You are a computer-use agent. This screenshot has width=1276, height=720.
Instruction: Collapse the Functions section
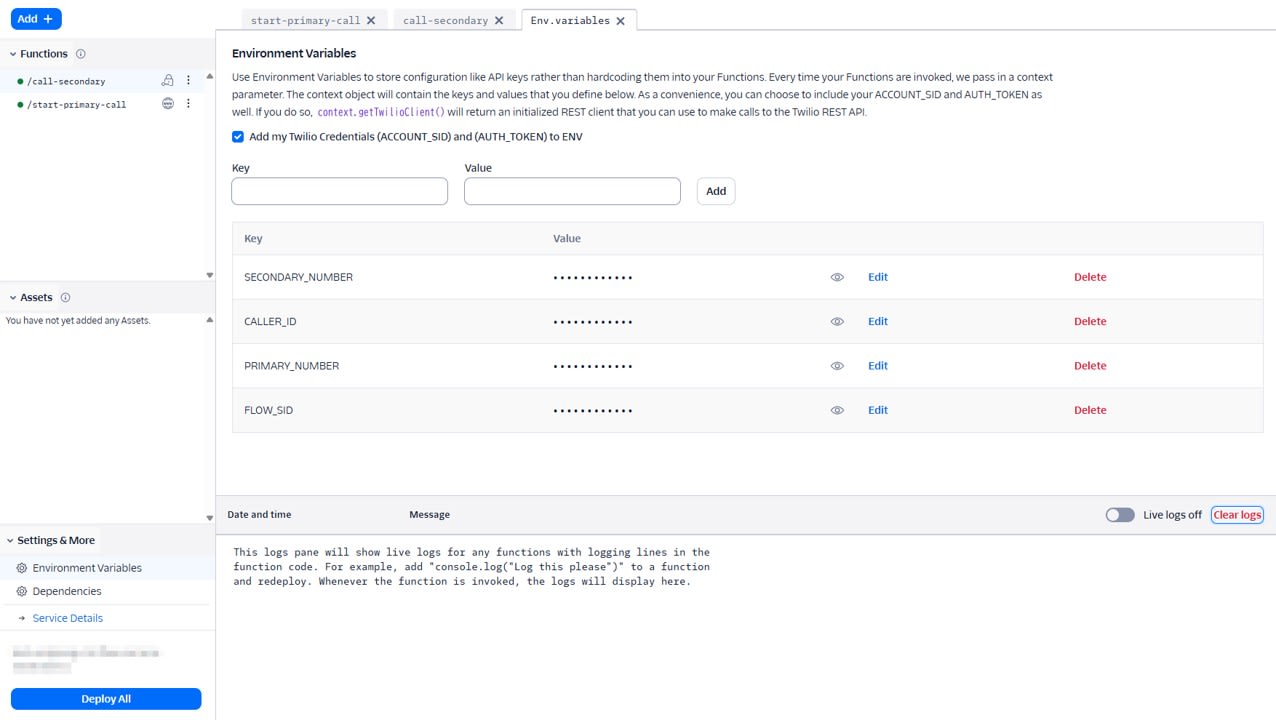point(13,54)
